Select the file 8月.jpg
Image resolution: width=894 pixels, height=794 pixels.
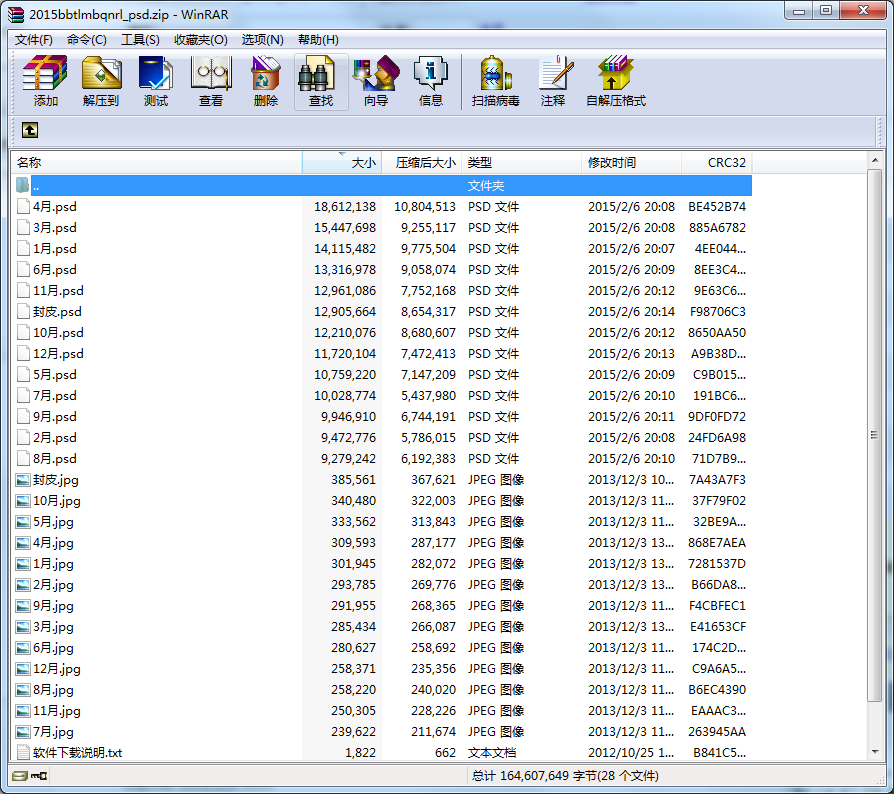[53, 690]
